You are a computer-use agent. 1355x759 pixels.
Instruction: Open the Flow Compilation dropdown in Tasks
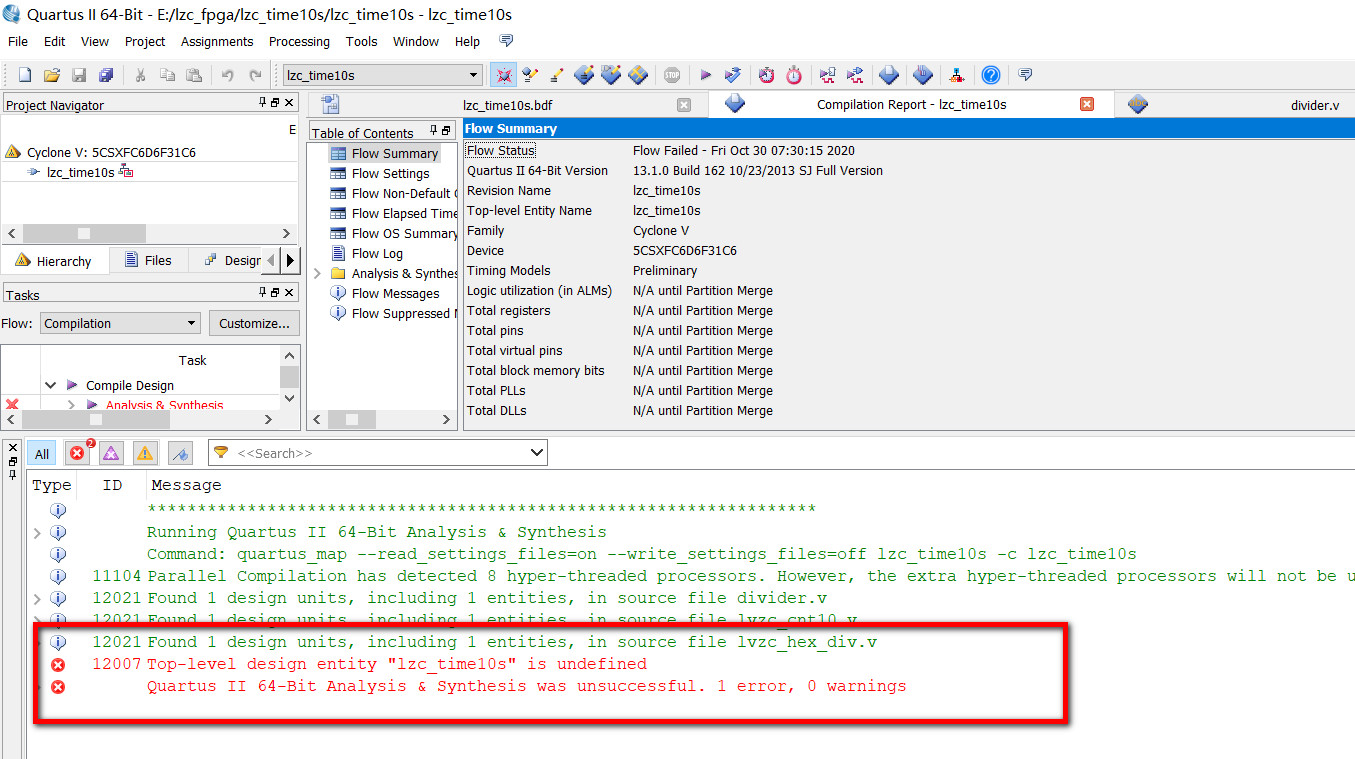click(x=121, y=323)
